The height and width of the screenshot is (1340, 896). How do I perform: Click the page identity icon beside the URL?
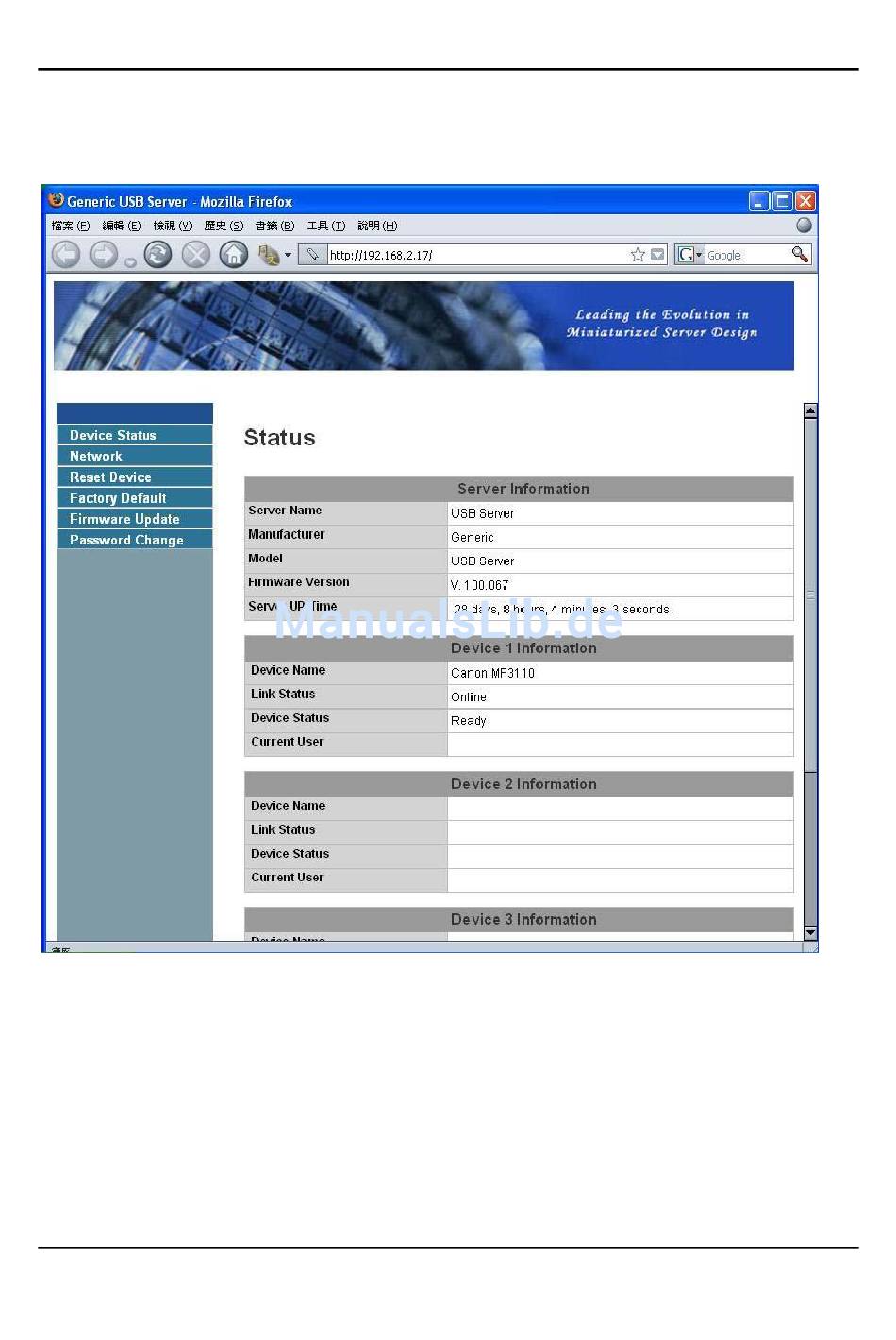[x=313, y=255]
